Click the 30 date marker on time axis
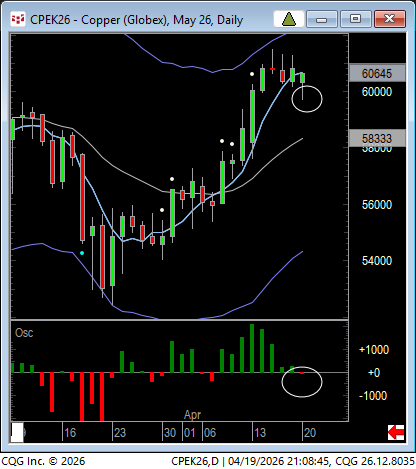The height and width of the screenshot is (469, 416). click(x=170, y=433)
